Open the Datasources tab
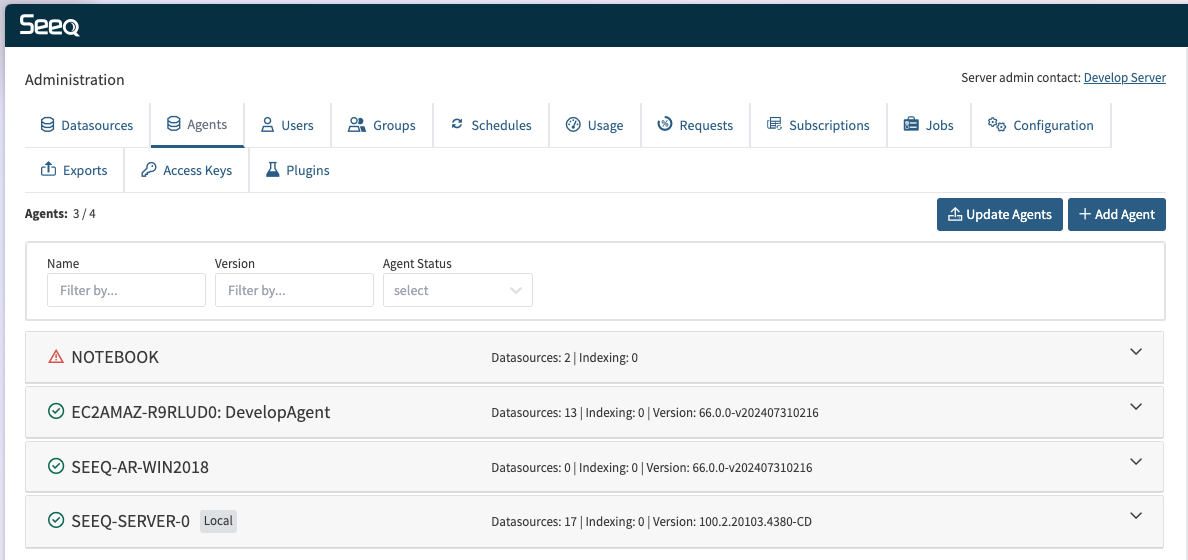 [87, 125]
